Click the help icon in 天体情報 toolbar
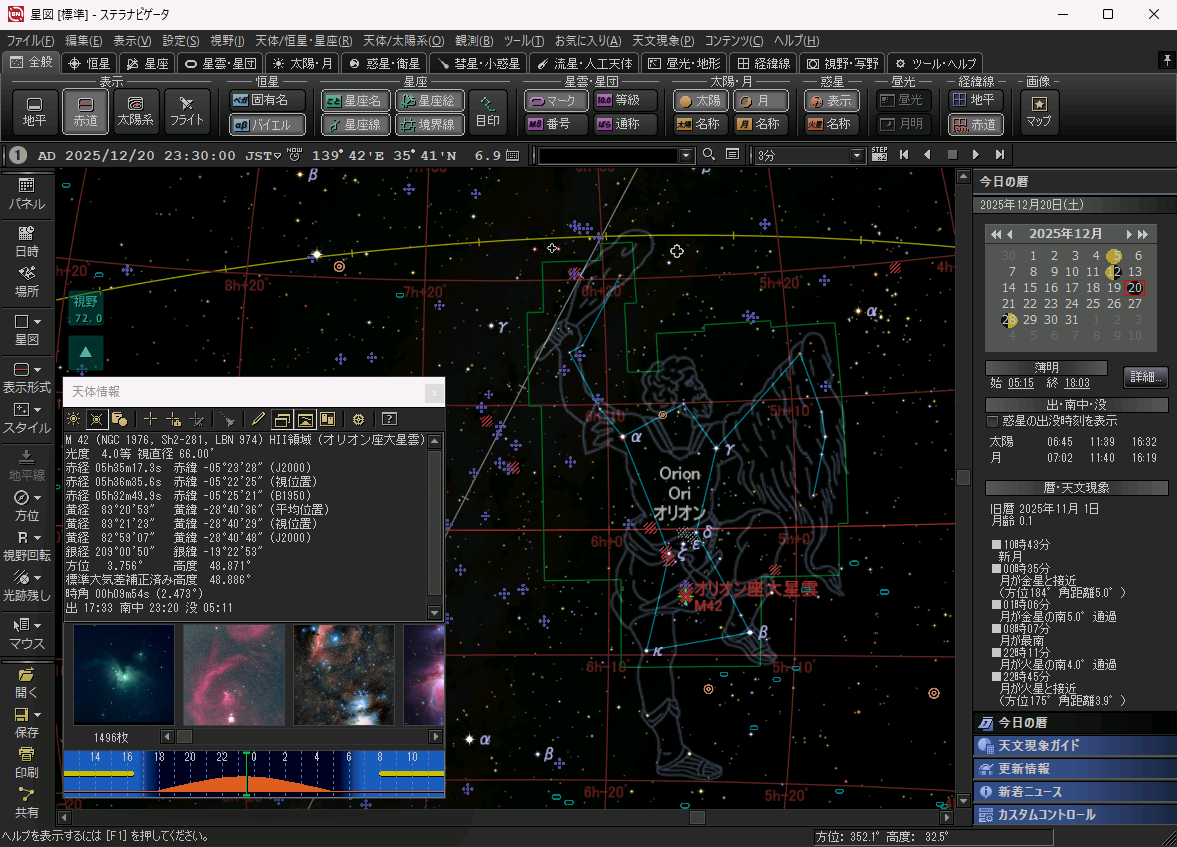1177x847 pixels. pyautogui.click(x=390, y=419)
